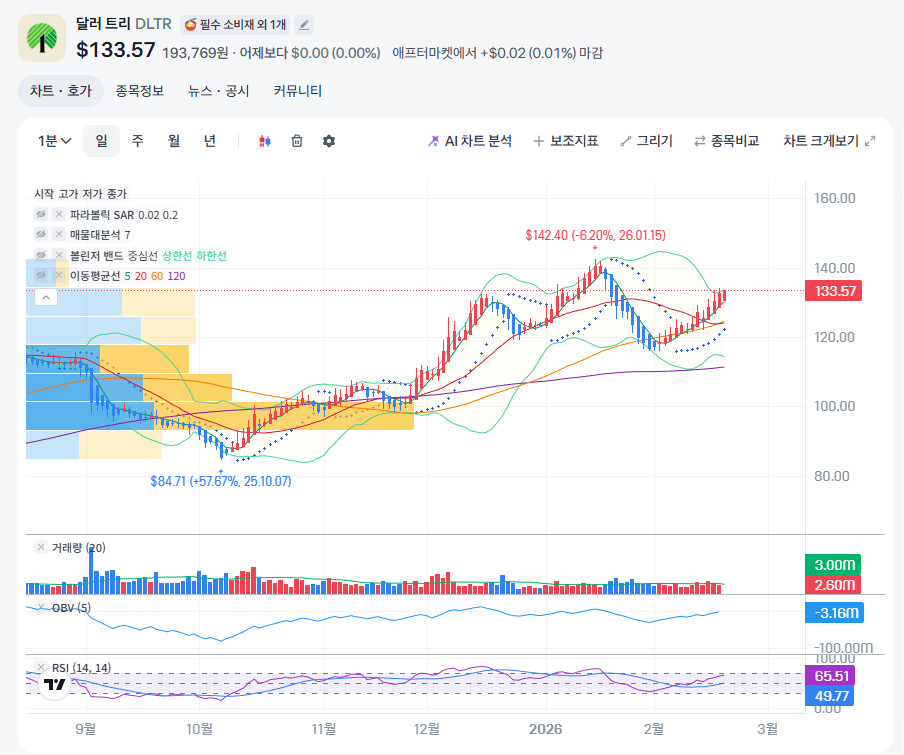Image resolution: width=904 pixels, height=755 pixels.
Task: Remove the OBV (5) panel with X
Action: click(x=41, y=607)
